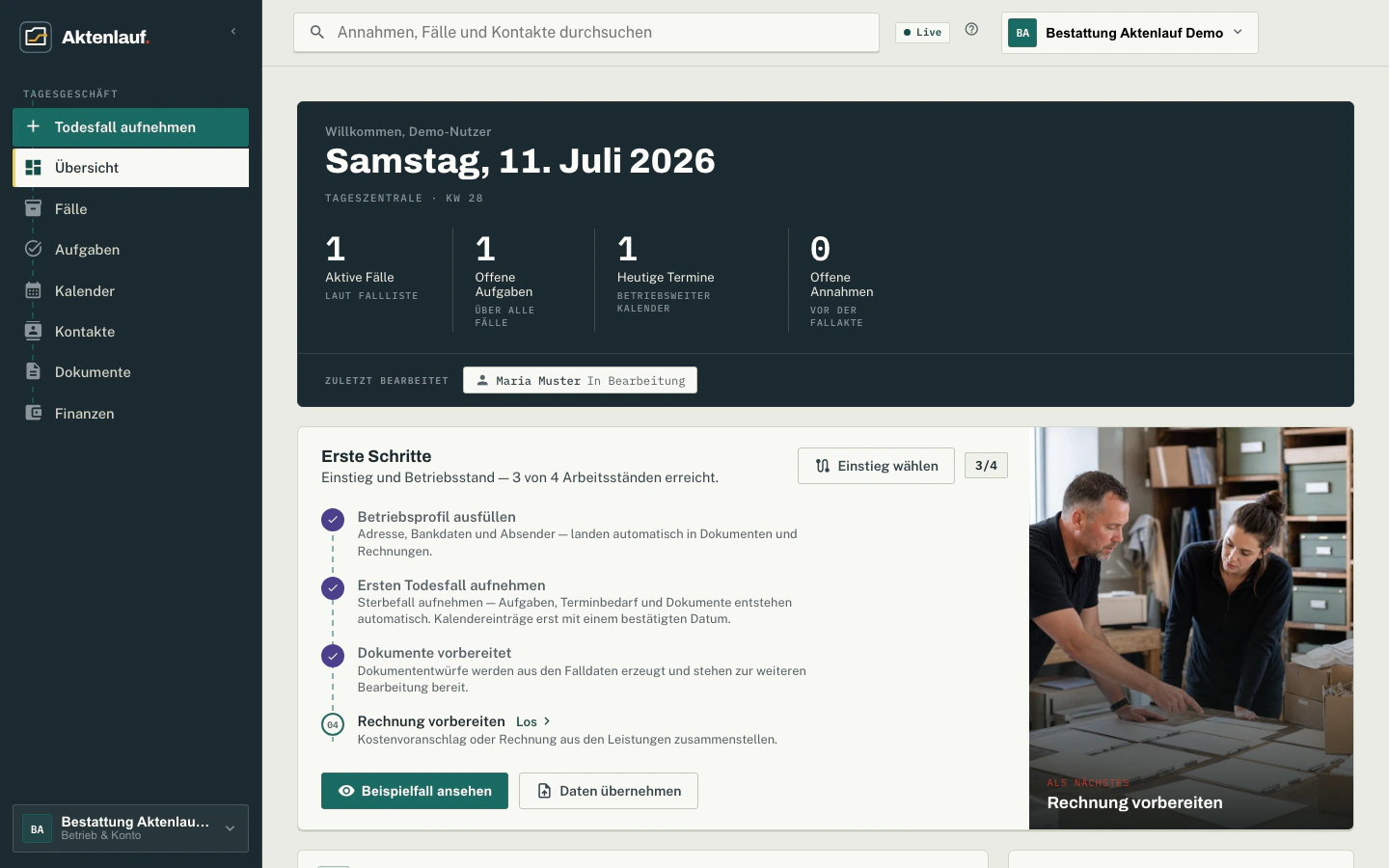Screen dimensions: 1389x868
Task: Toggle the Betriebsprofil ausfüllen checkmark
Action: point(333,520)
